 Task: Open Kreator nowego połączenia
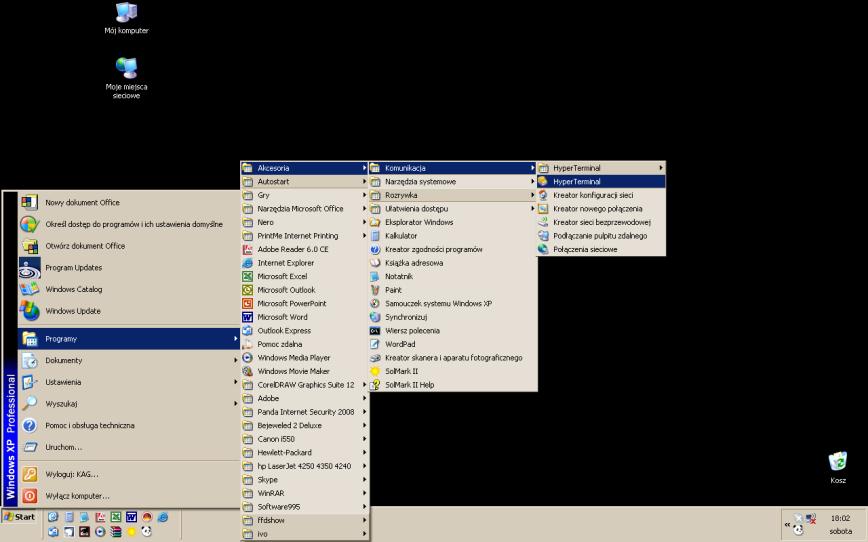coord(601,209)
